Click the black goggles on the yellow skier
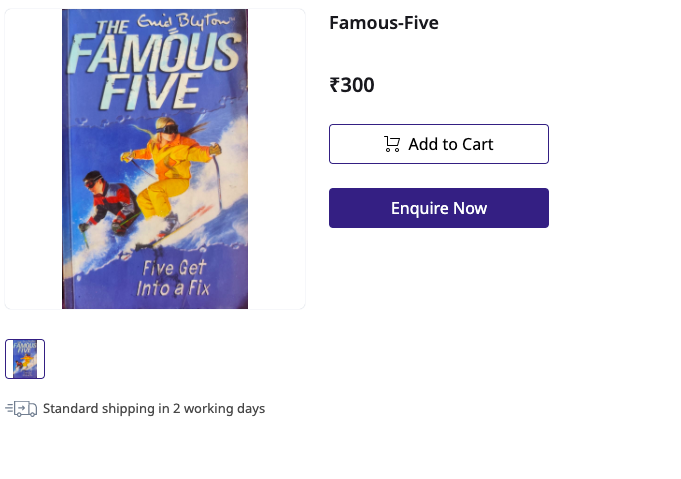 (167, 129)
